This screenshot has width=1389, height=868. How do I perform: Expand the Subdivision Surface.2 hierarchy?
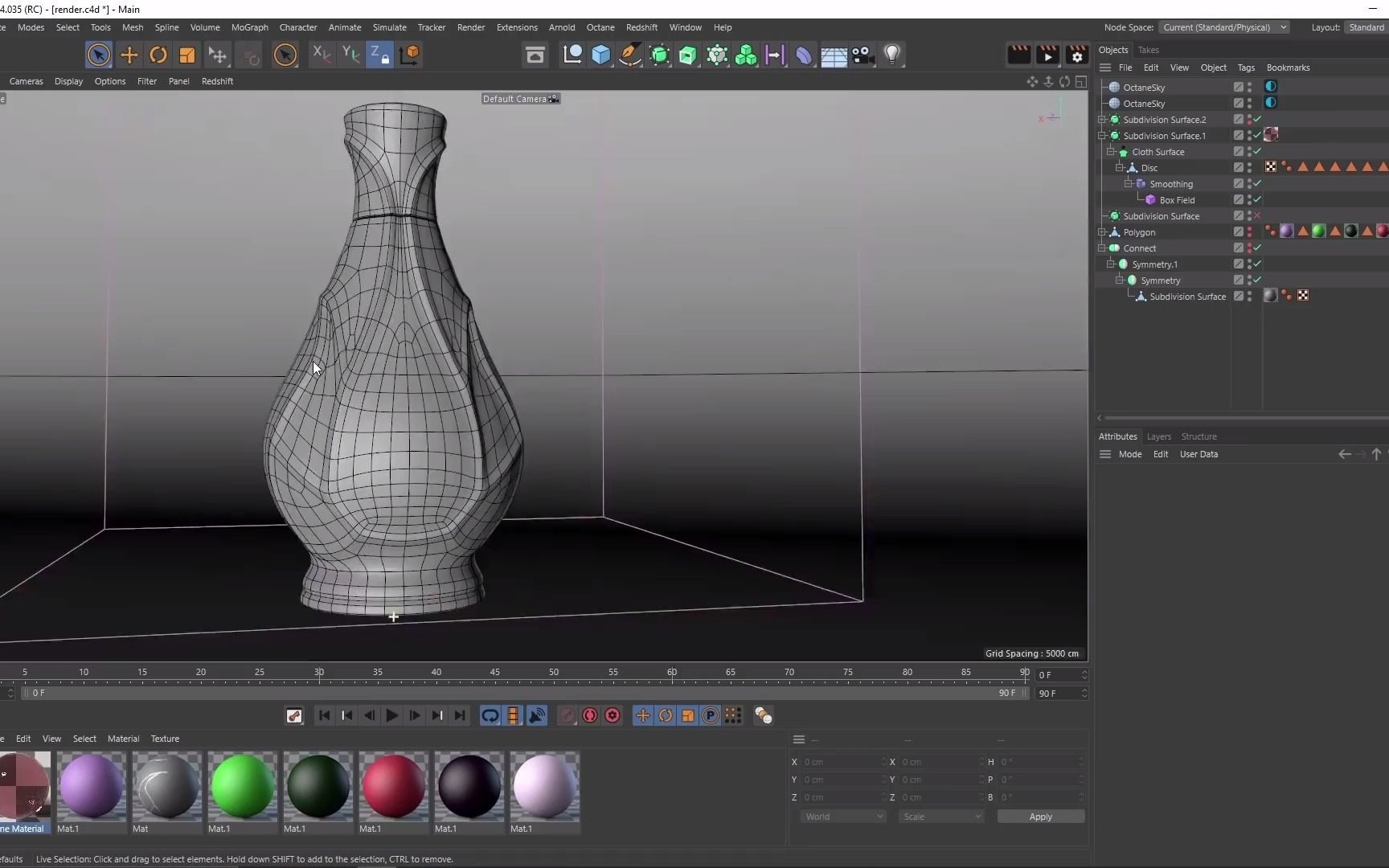[x=1101, y=119]
